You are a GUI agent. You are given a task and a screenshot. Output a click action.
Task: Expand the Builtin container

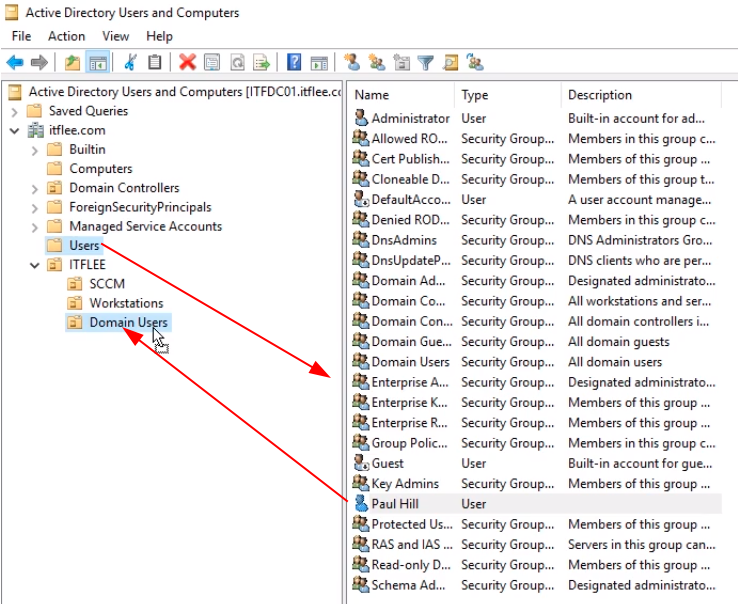click(34, 151)
